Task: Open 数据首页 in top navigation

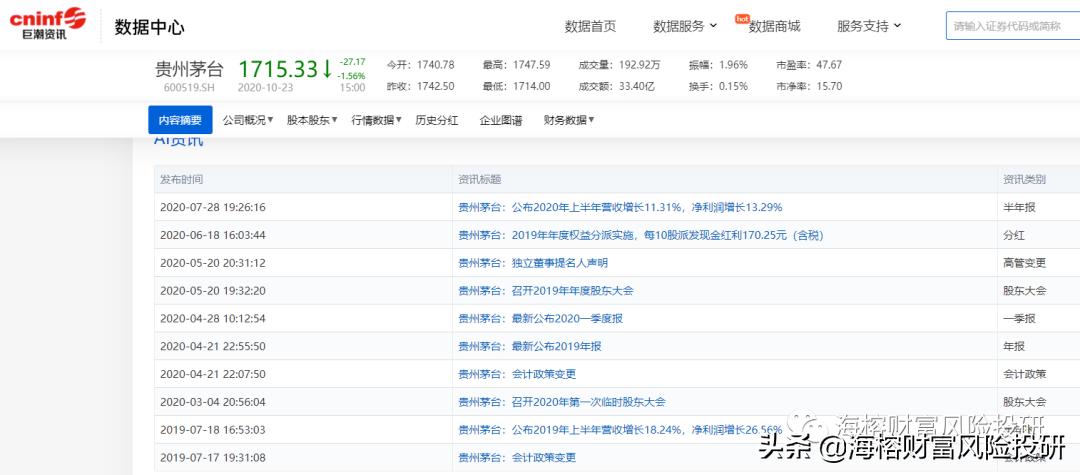Action: (x=590, y=26)
